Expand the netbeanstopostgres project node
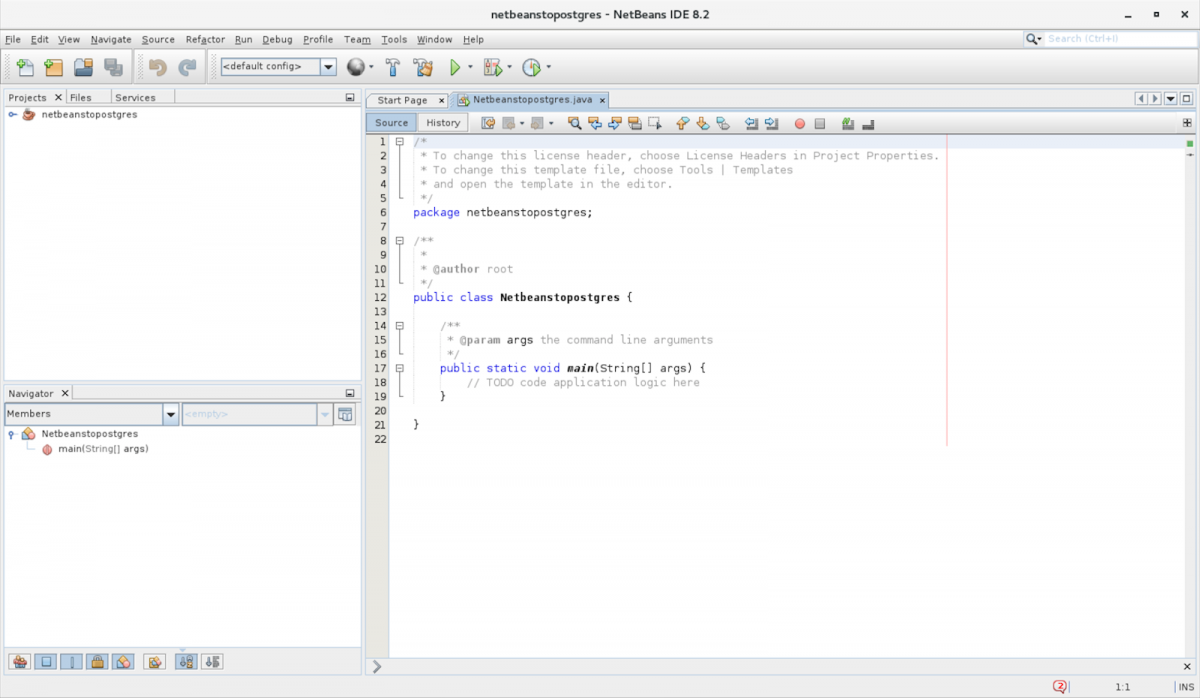The height and width of the screenshot is (698, 1200). tap(12, 114)
